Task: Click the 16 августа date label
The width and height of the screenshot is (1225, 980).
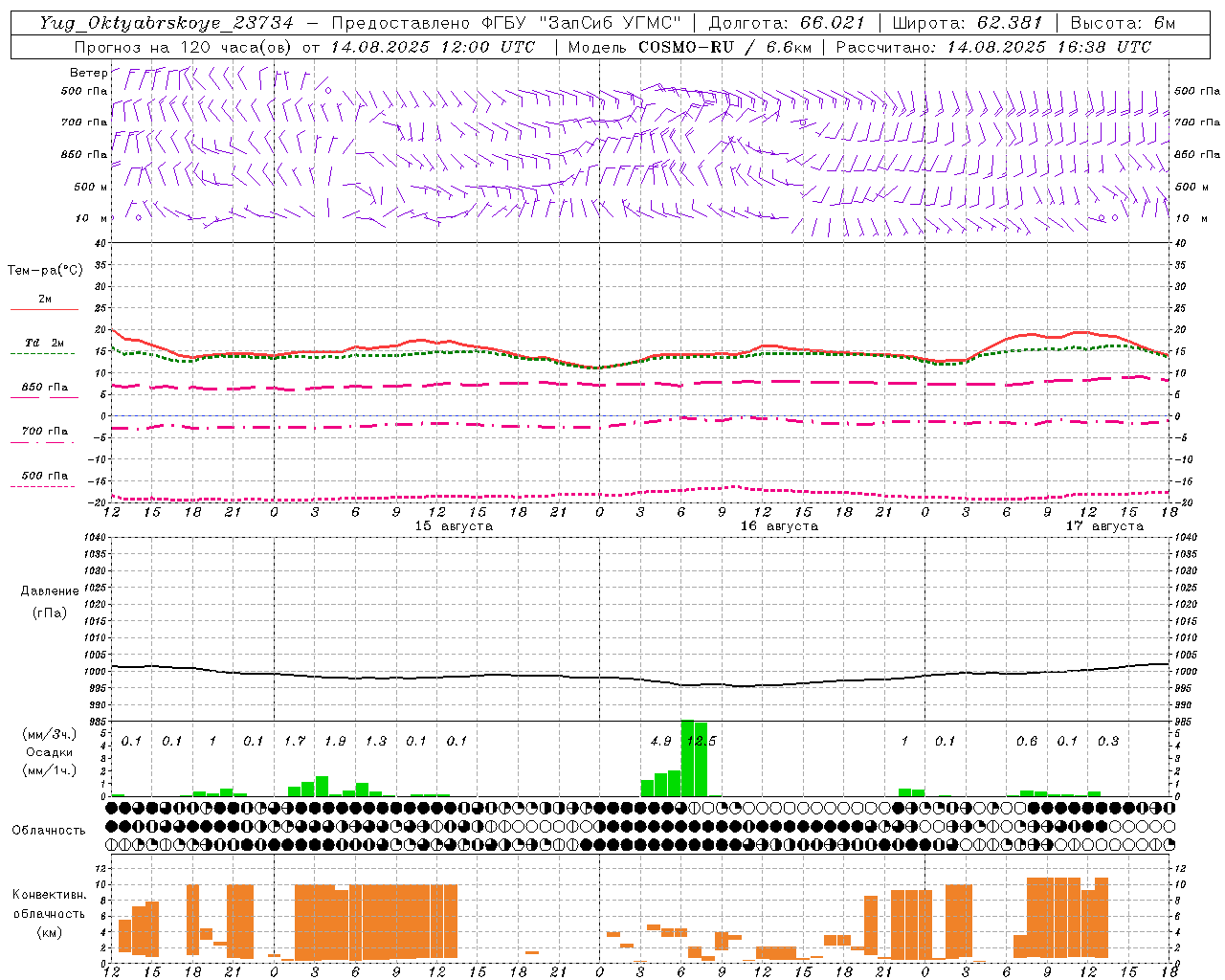Action: click(x=779, y=526)
